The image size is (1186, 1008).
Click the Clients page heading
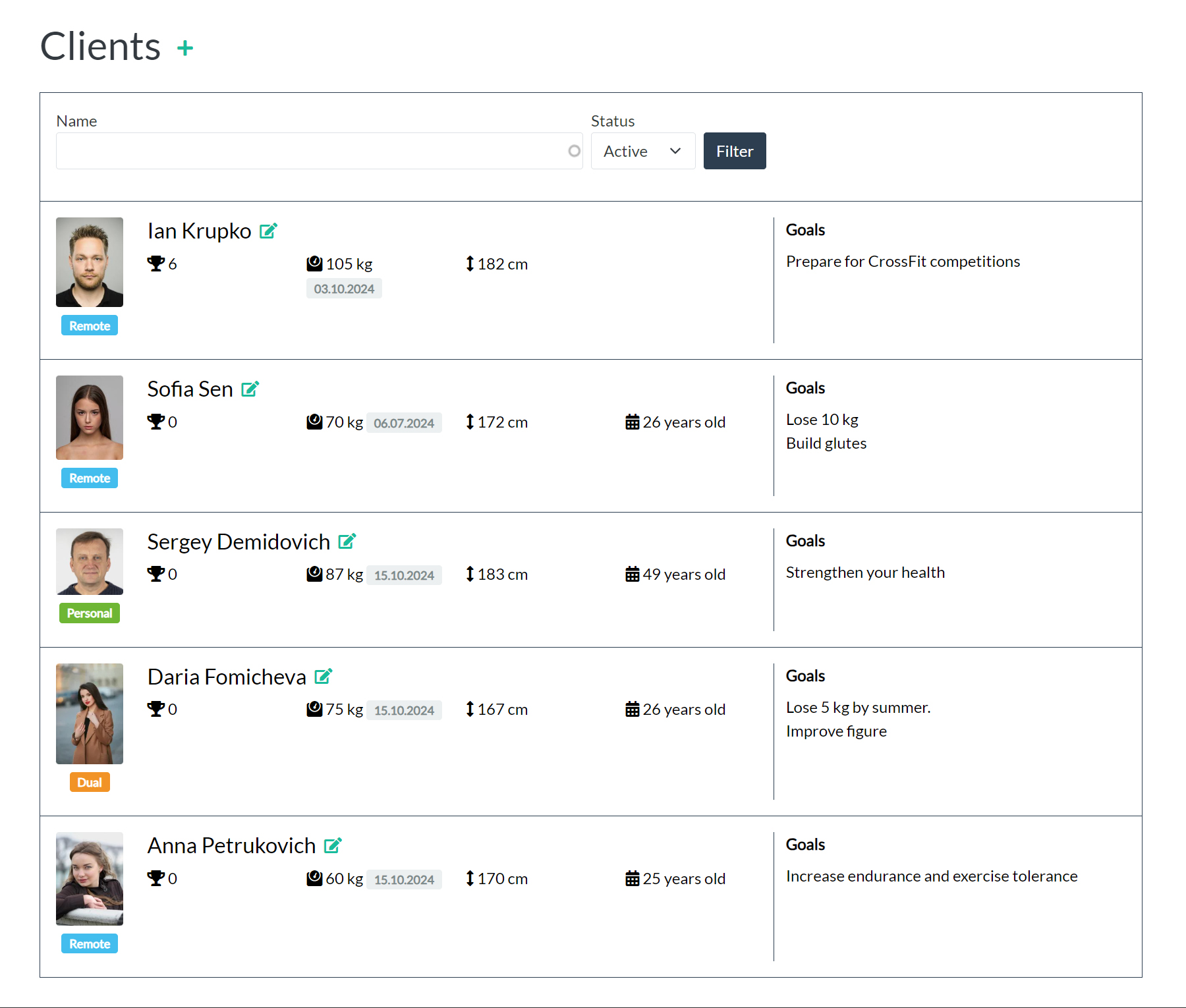pyautogui.click(x=100, y=46)
